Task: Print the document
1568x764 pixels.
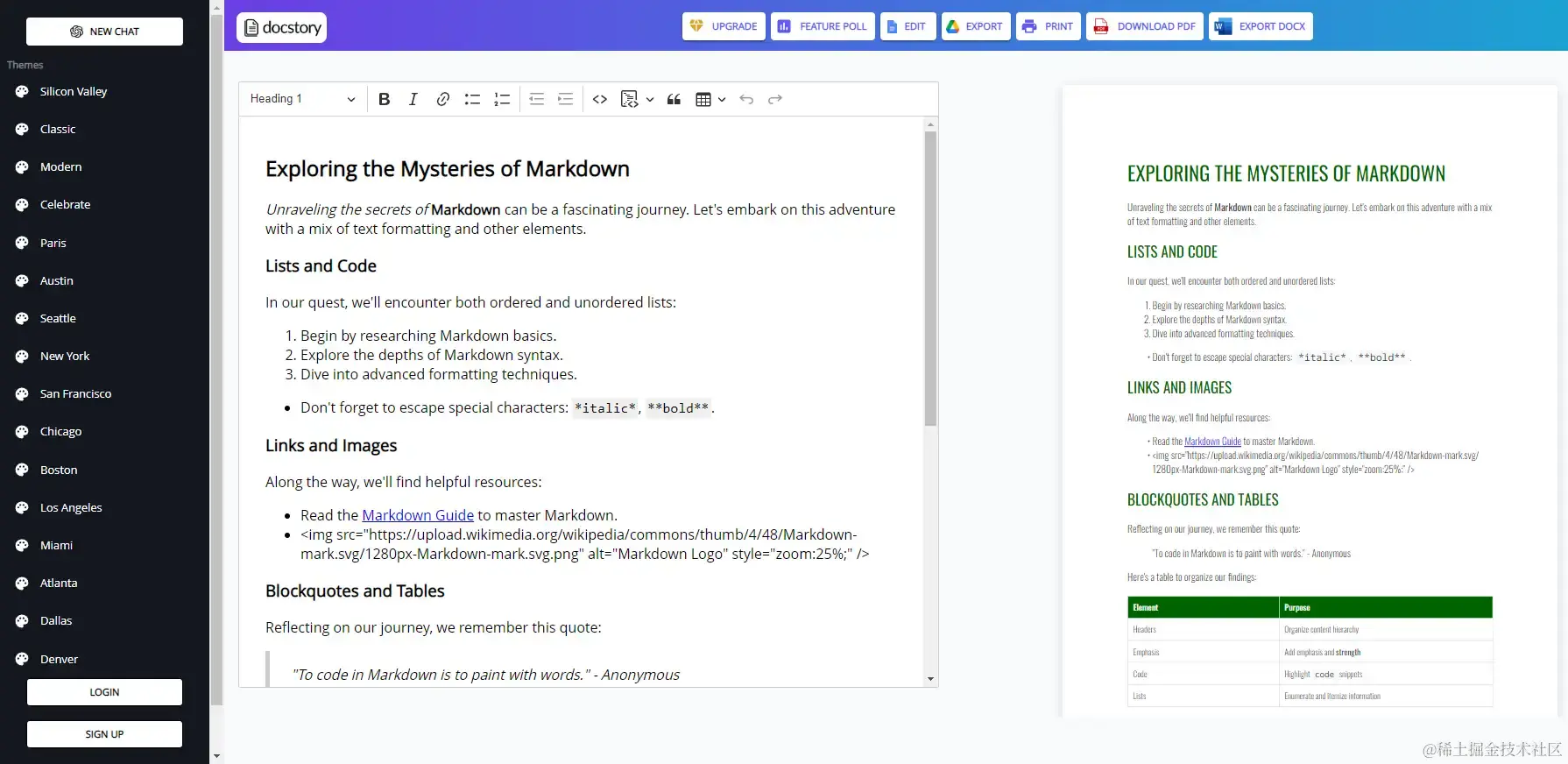Action: coord(1048,26)
